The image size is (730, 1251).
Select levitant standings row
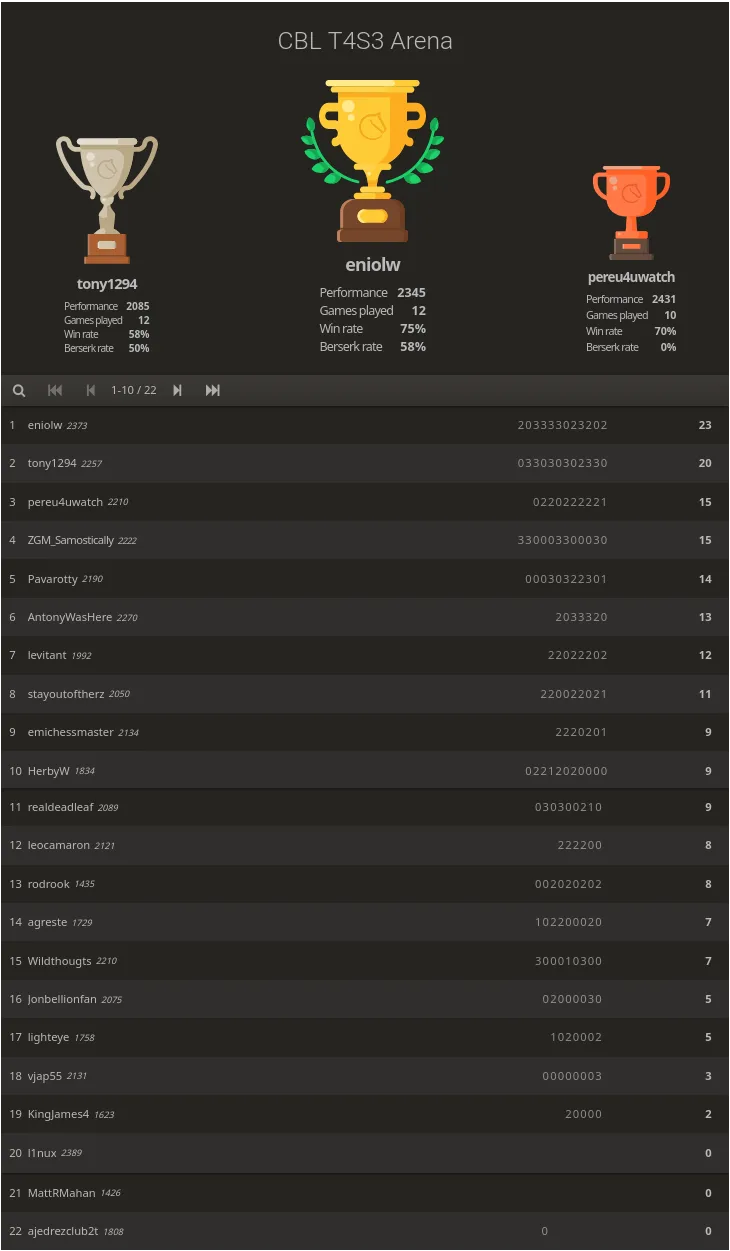click(47, 655)
